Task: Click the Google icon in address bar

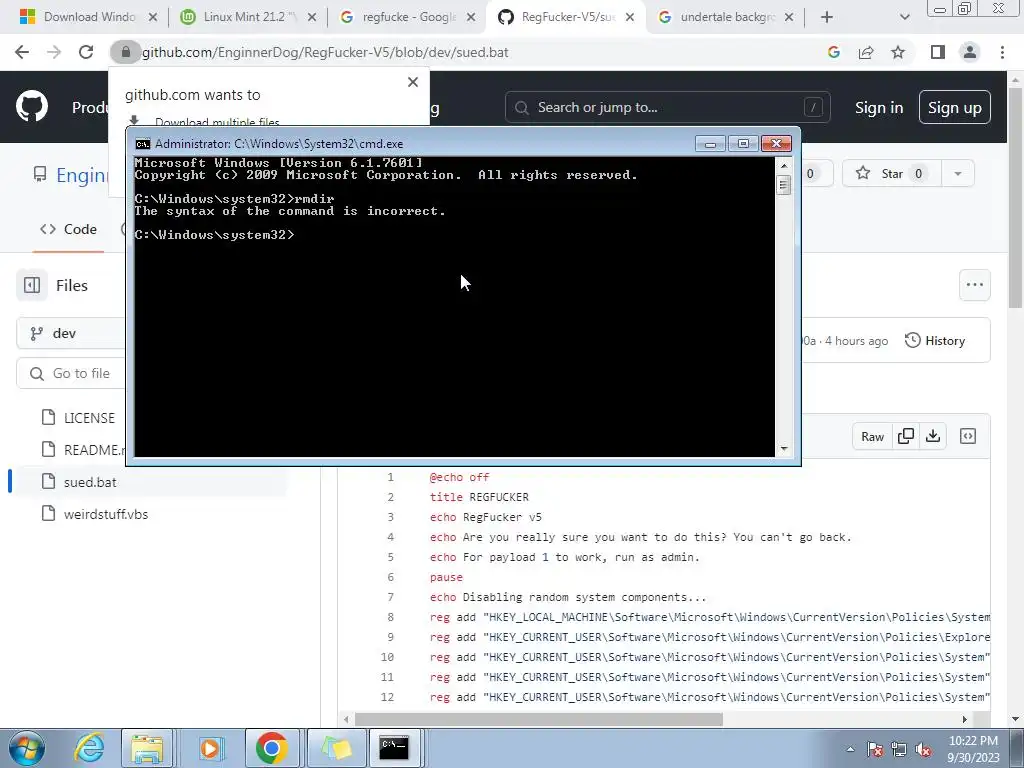Action: [x=834, y=52]
